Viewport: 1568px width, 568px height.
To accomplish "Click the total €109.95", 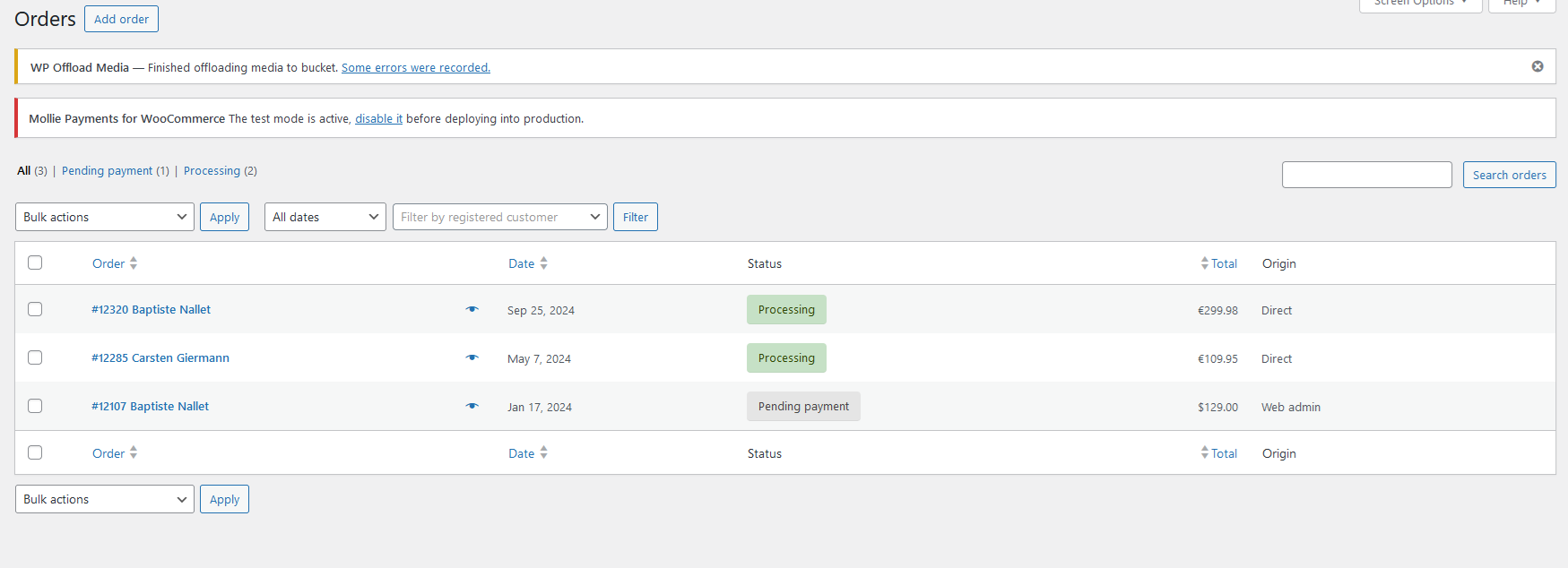I will tap(1217, 358).
